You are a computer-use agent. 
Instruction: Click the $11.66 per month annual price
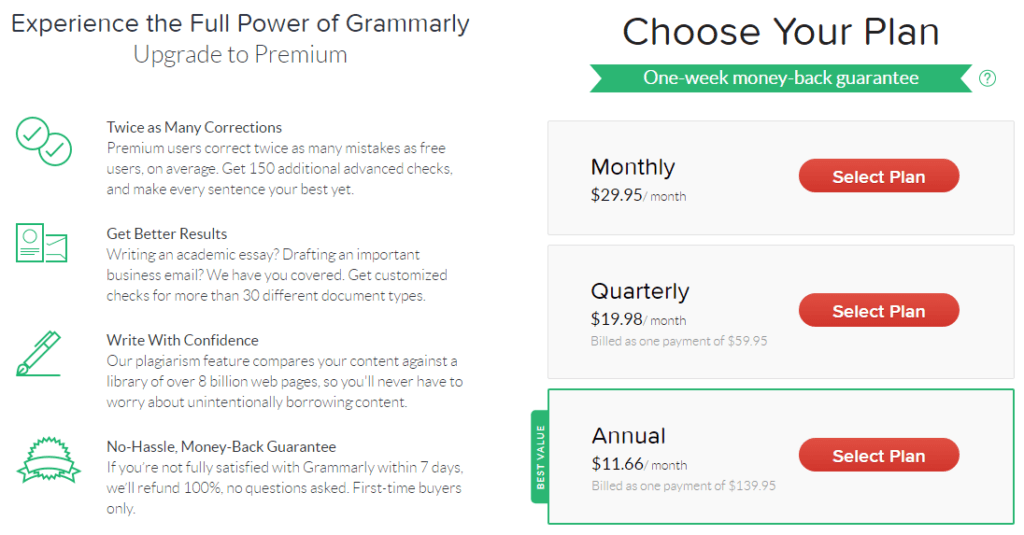pyautogui.click(x=639, y=464)
